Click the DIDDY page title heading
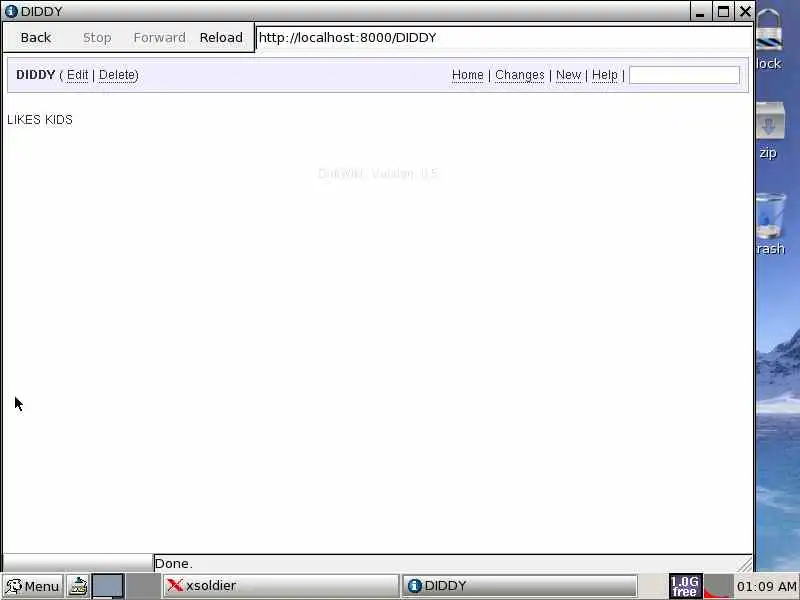Image resolution: width=800 pixels, height=600 pixels. point(35,75)
